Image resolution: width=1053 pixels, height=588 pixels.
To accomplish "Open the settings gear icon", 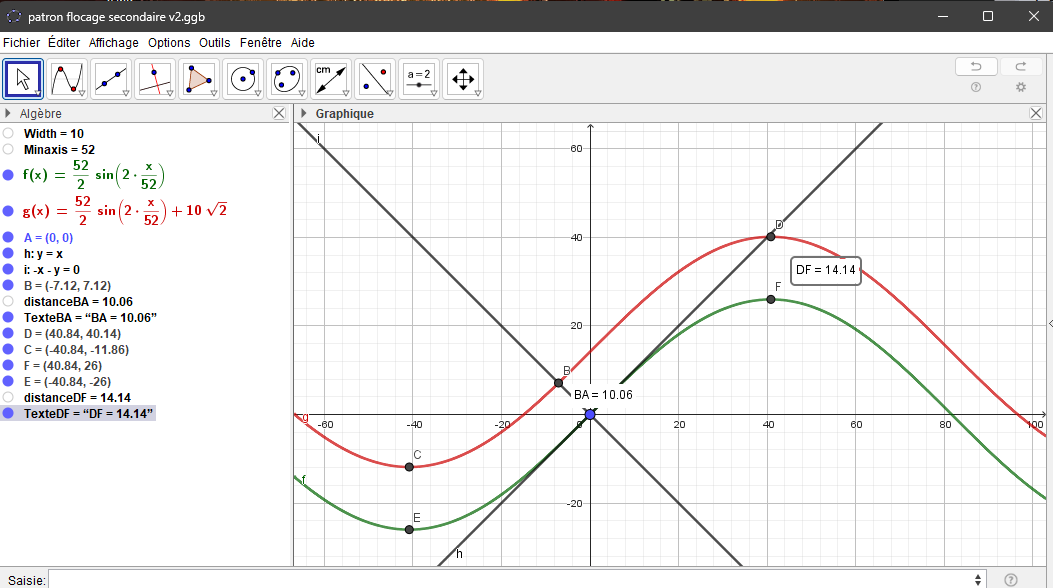I will pos(1021,87).
